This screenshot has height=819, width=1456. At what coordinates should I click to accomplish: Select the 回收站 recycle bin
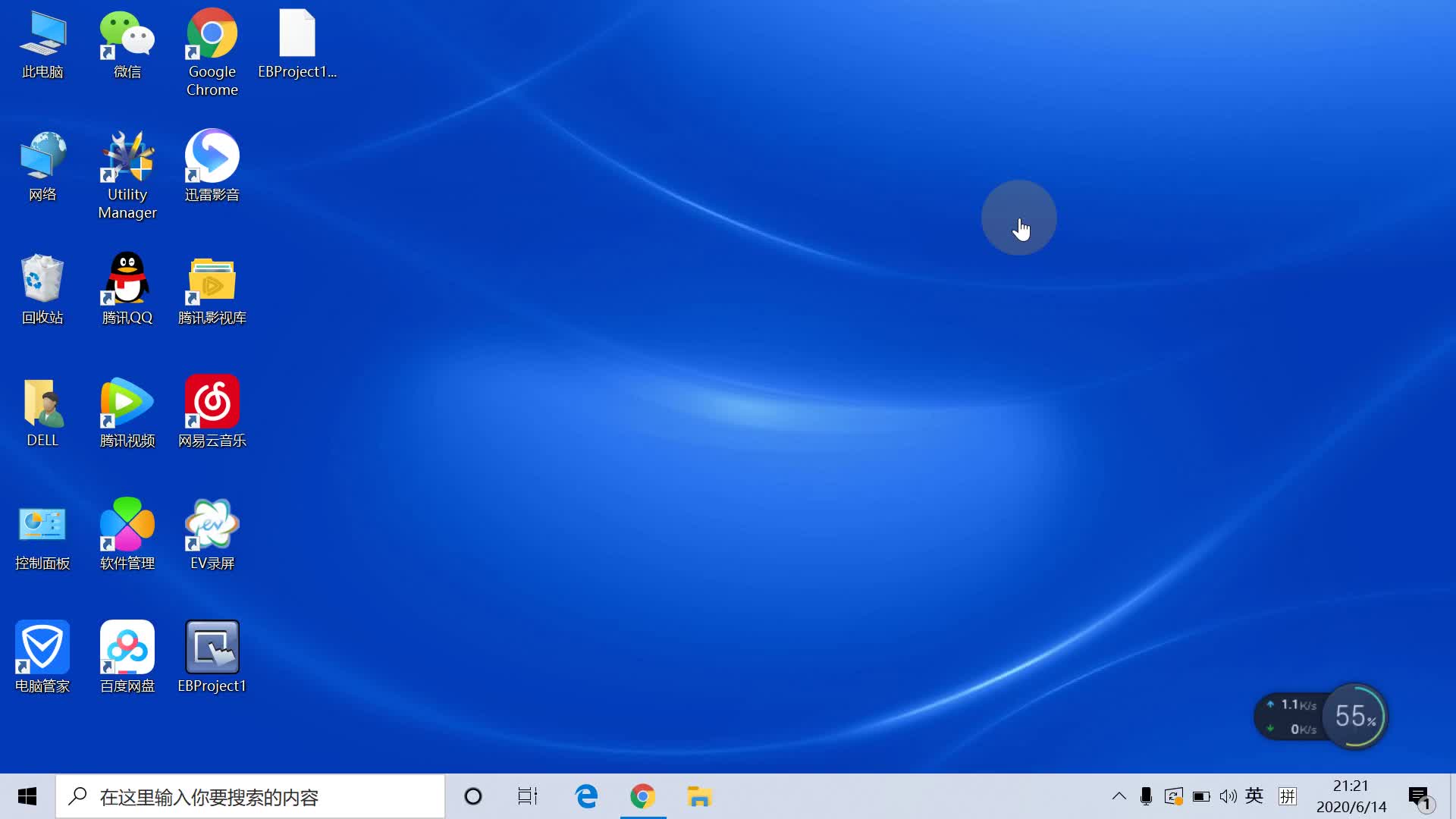[42, 290]
